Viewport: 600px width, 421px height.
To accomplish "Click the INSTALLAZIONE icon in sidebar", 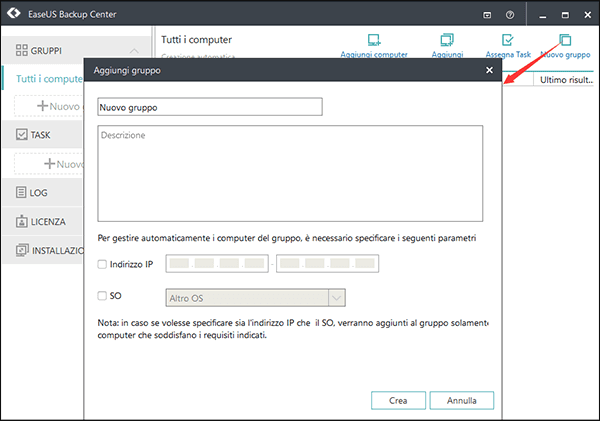I will coord(22,250).
